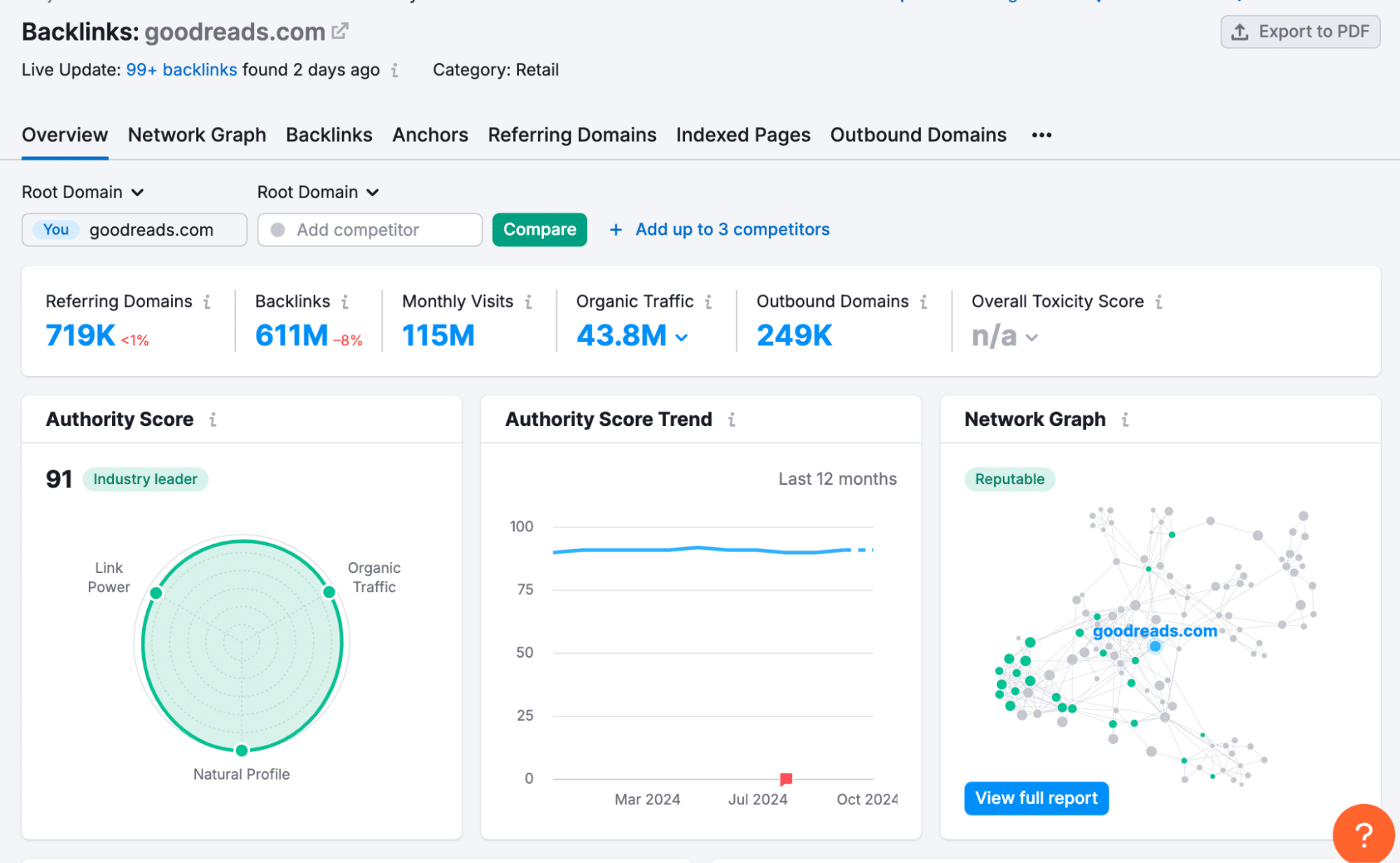Open the 719K referring domains value
The image size is (1400, 863).
click(81, 336)
